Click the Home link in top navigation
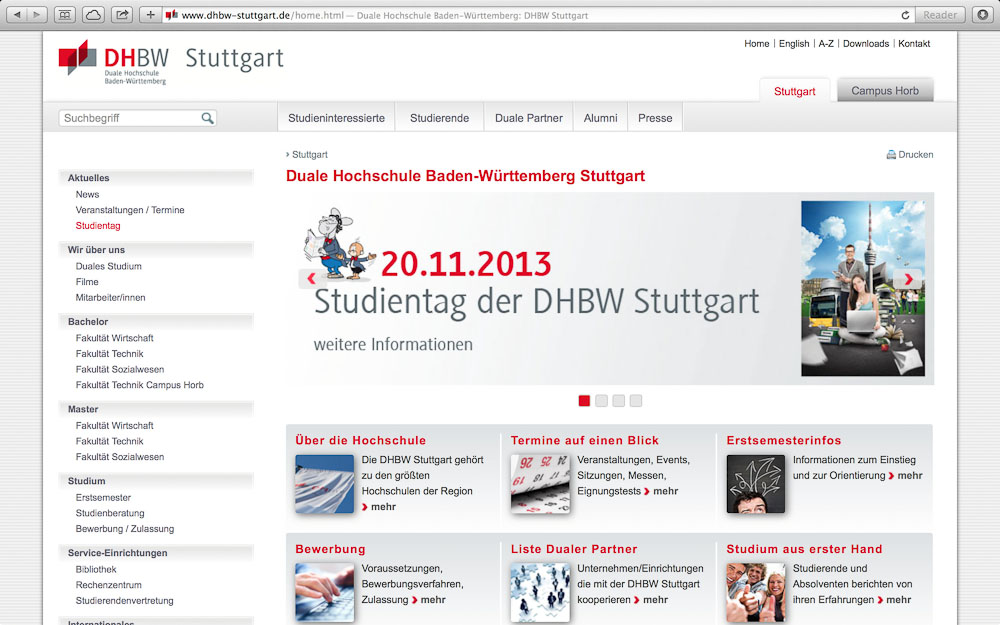Screen dimensions: 1000x625 [756, 43]
